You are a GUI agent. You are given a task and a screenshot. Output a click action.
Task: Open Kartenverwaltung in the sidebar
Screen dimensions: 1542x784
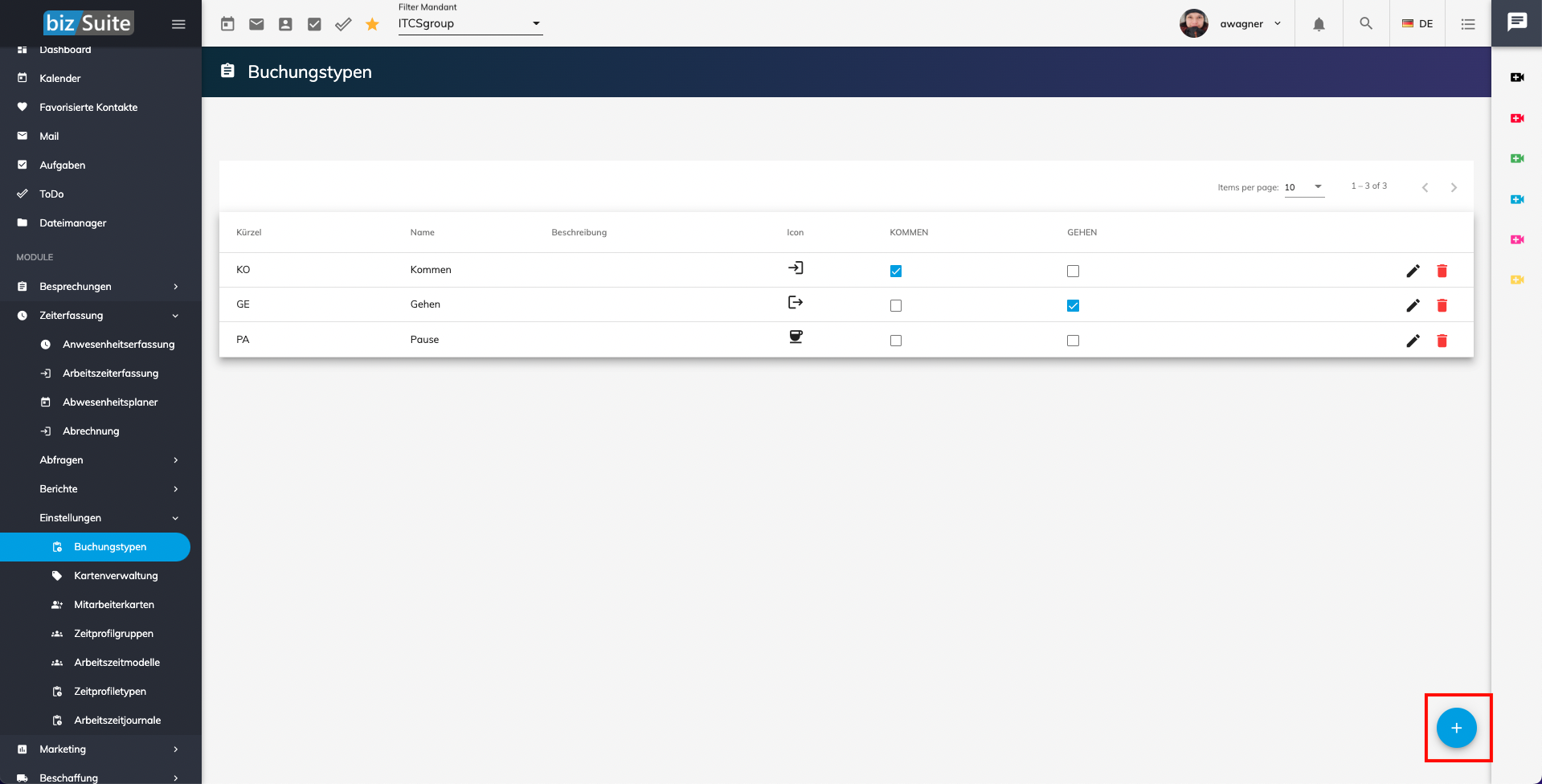(x=116, y=576)
